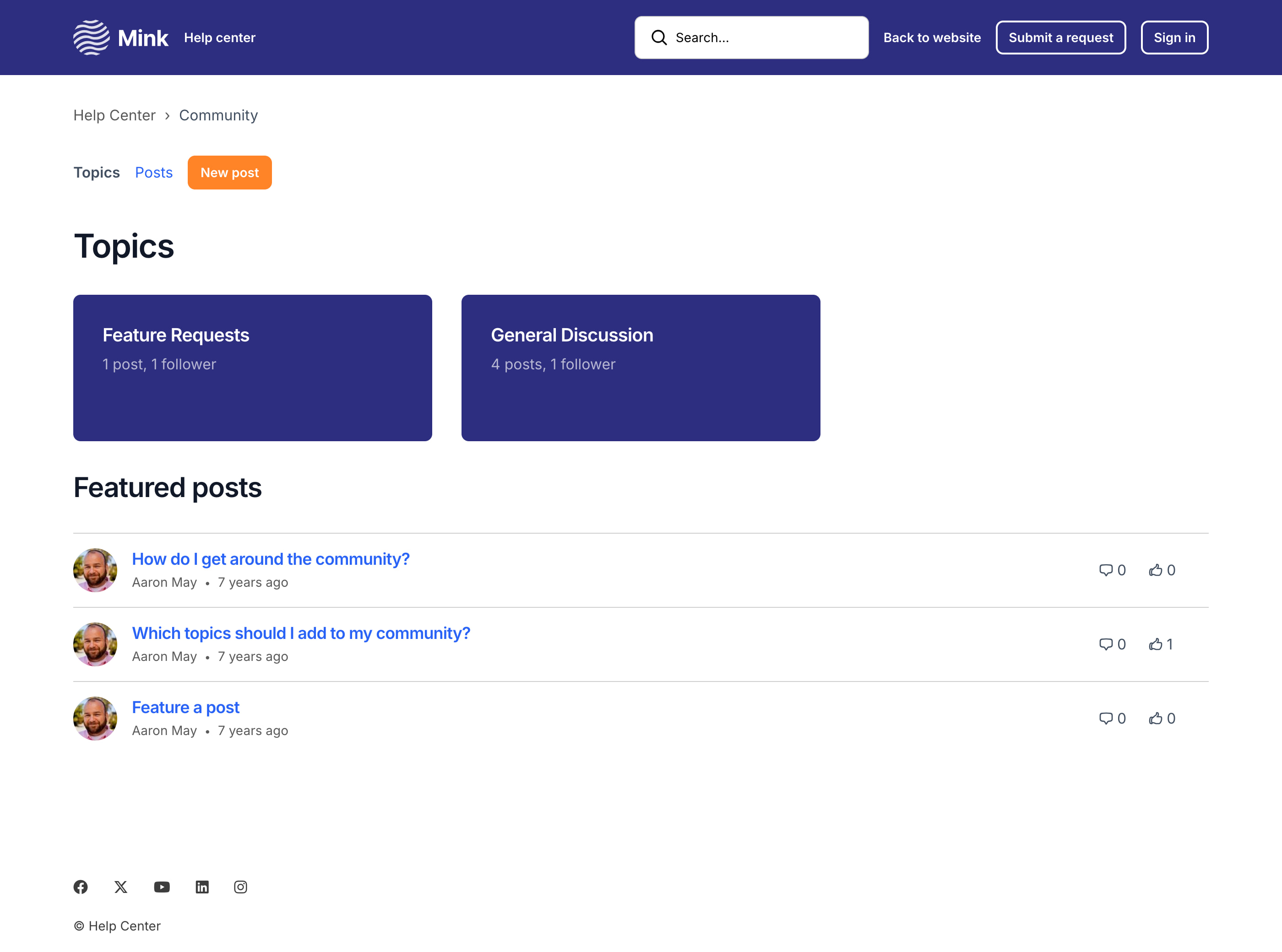The image size is (1282, 952).
Task: Open the Instagram footer icon
Action: click(240, 887)
